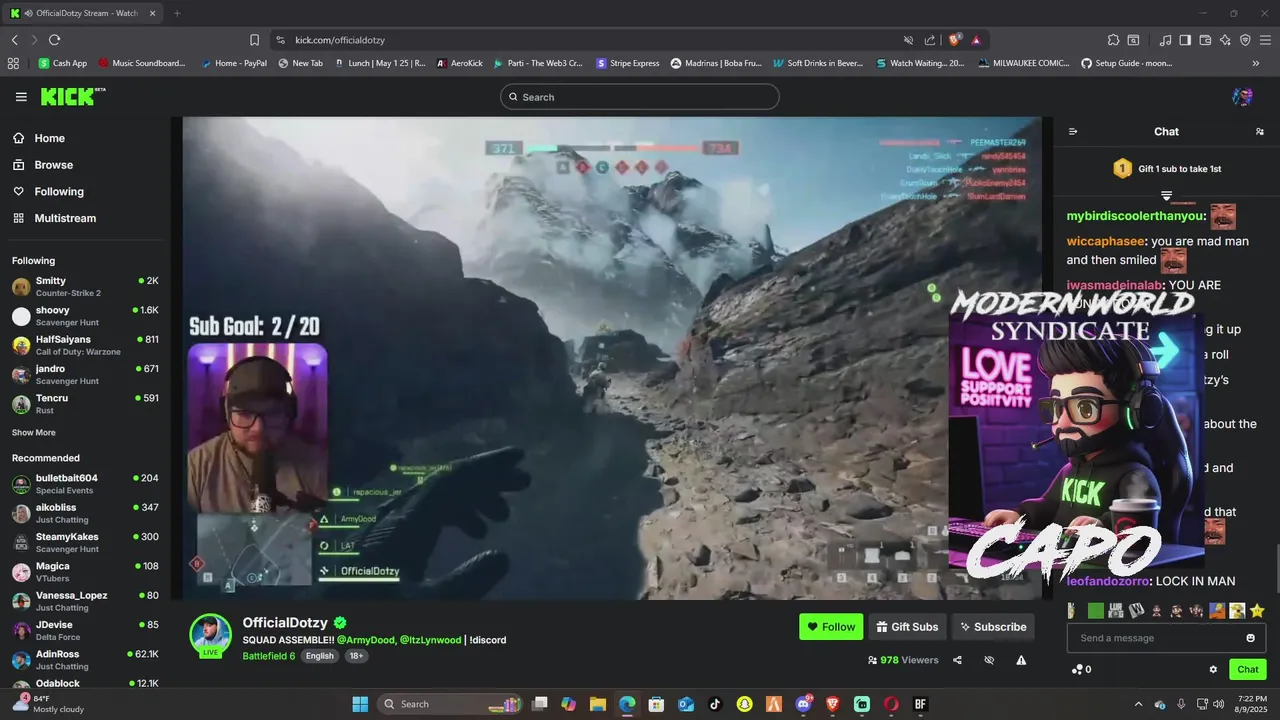
Task: Reload the page
Action: [x=54, y=40]
